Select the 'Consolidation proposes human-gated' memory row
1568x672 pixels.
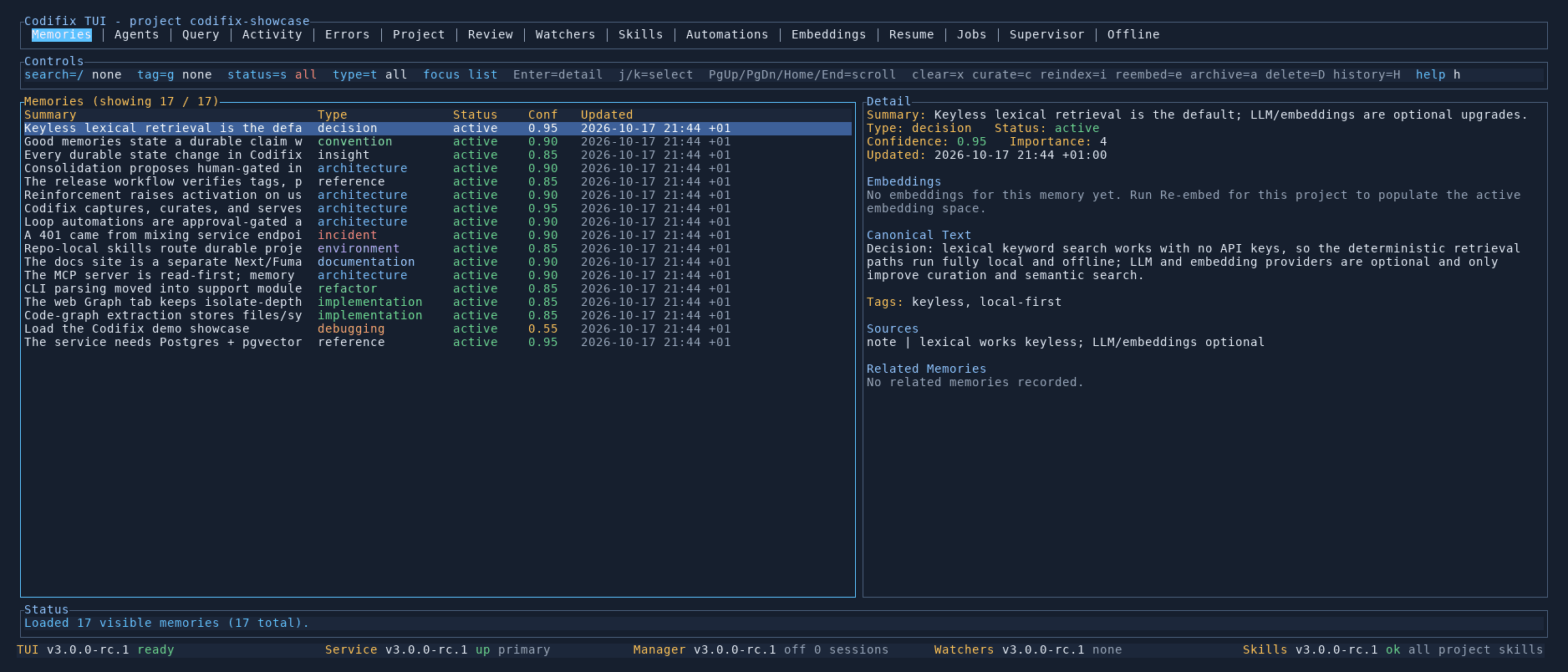(437, 169)
